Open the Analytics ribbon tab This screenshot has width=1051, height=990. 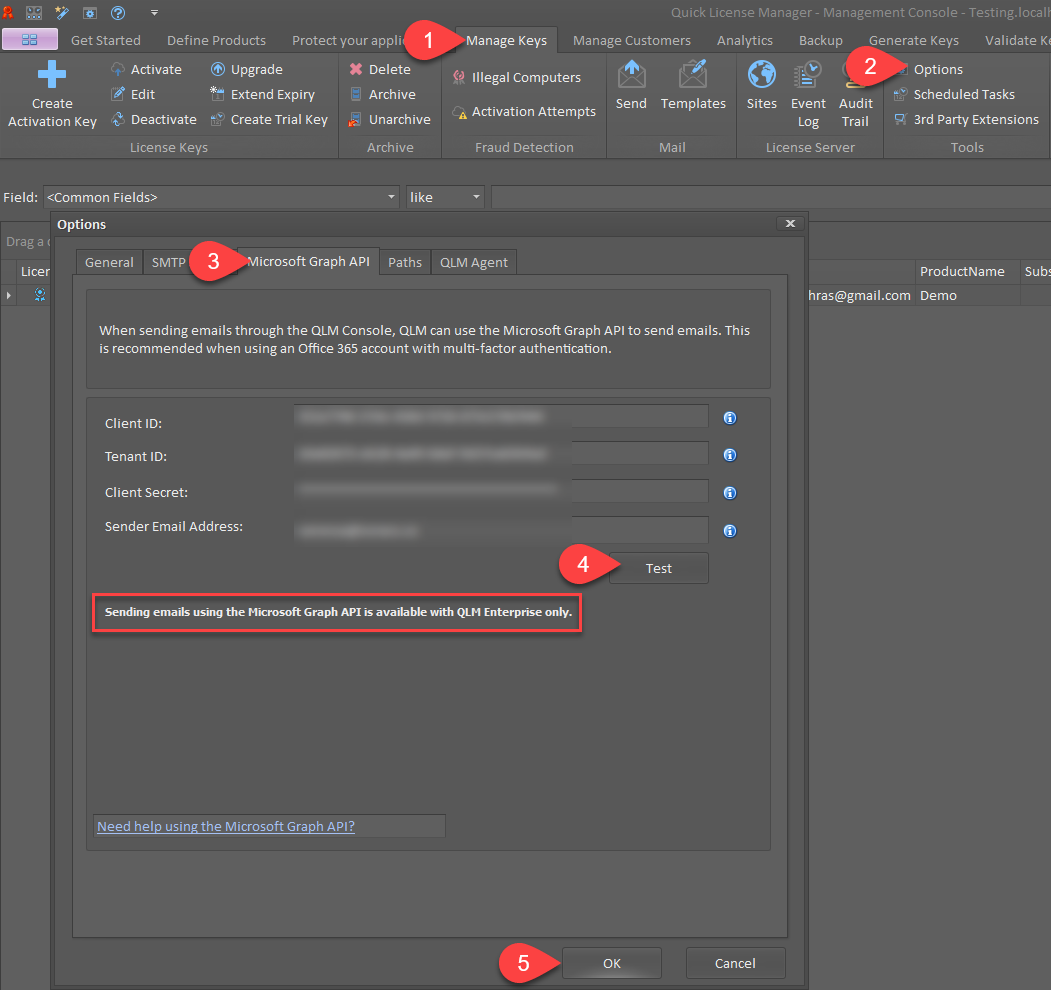tap(744, 40)
